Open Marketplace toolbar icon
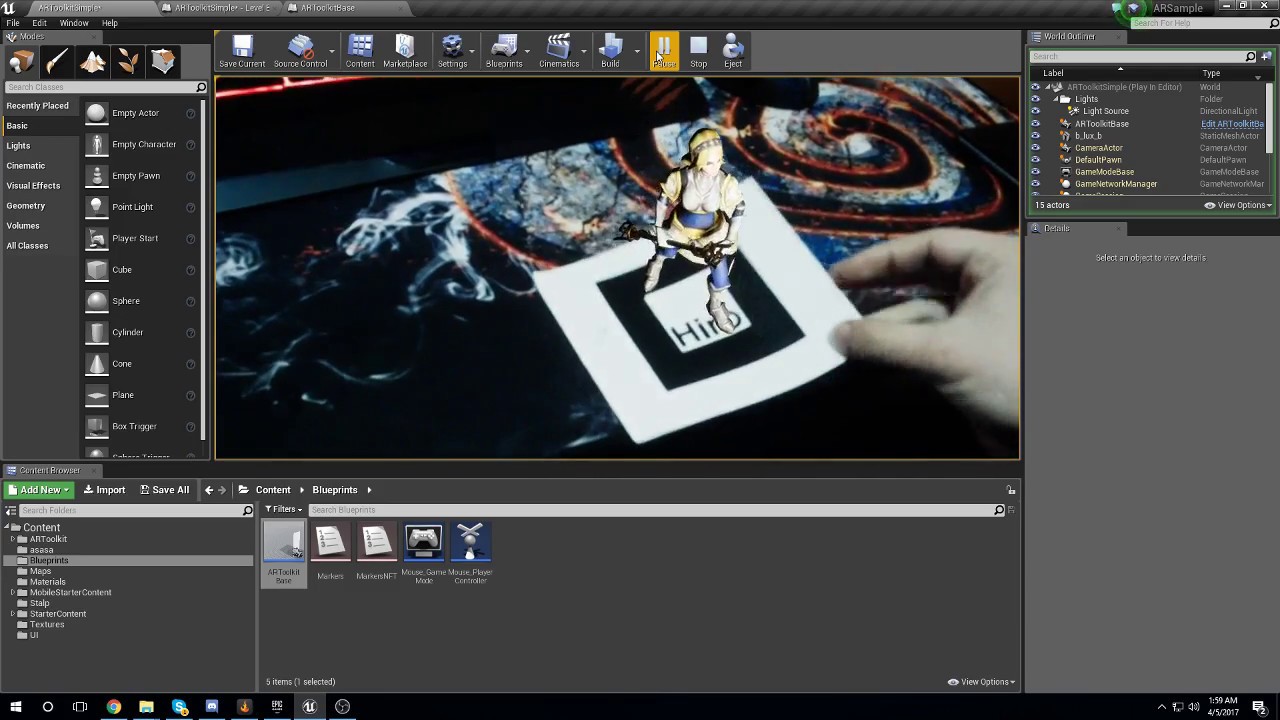1280x720 pixels. pos(405,51)
